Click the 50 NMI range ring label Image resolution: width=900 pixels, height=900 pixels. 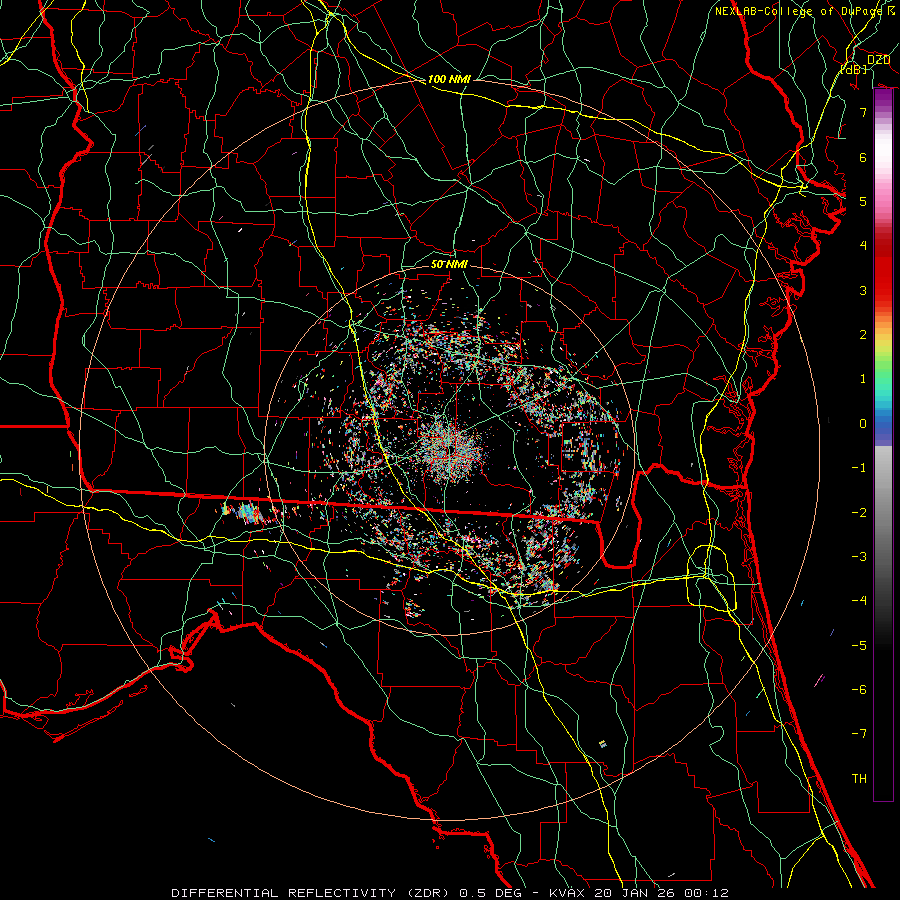click(x=449, y=264)
